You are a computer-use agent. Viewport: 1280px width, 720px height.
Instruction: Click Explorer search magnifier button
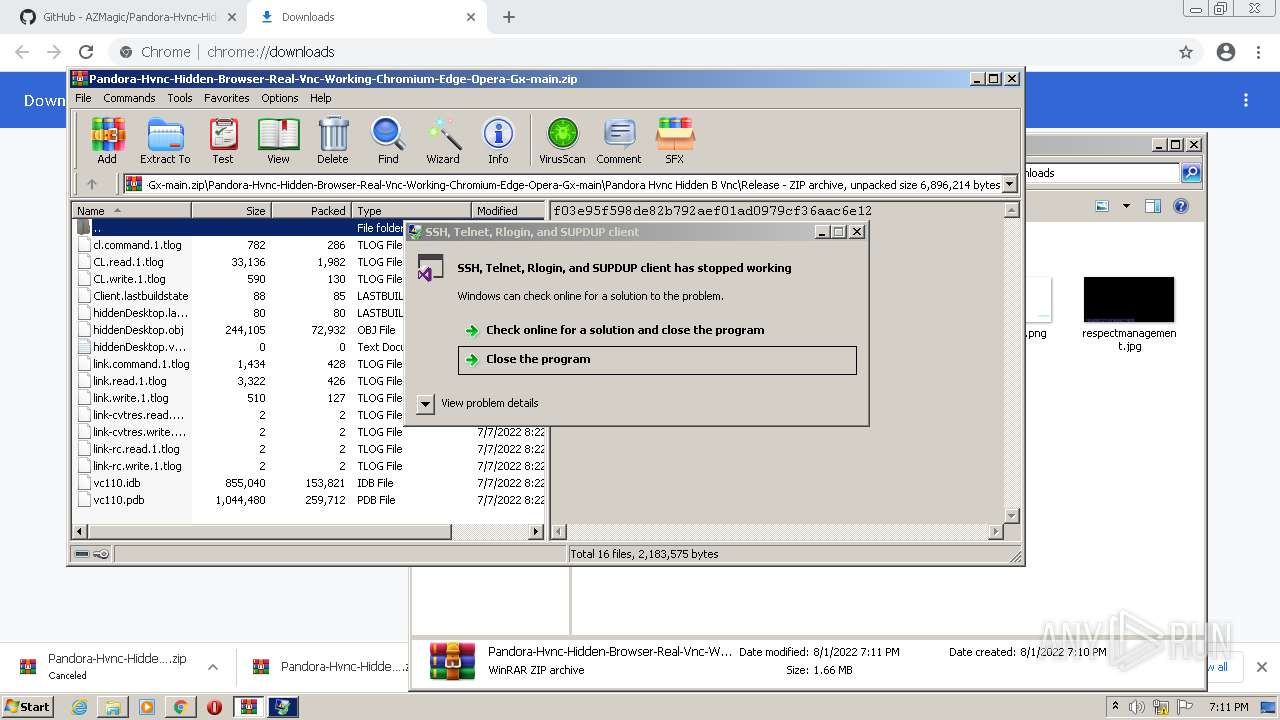(1191, 173)
